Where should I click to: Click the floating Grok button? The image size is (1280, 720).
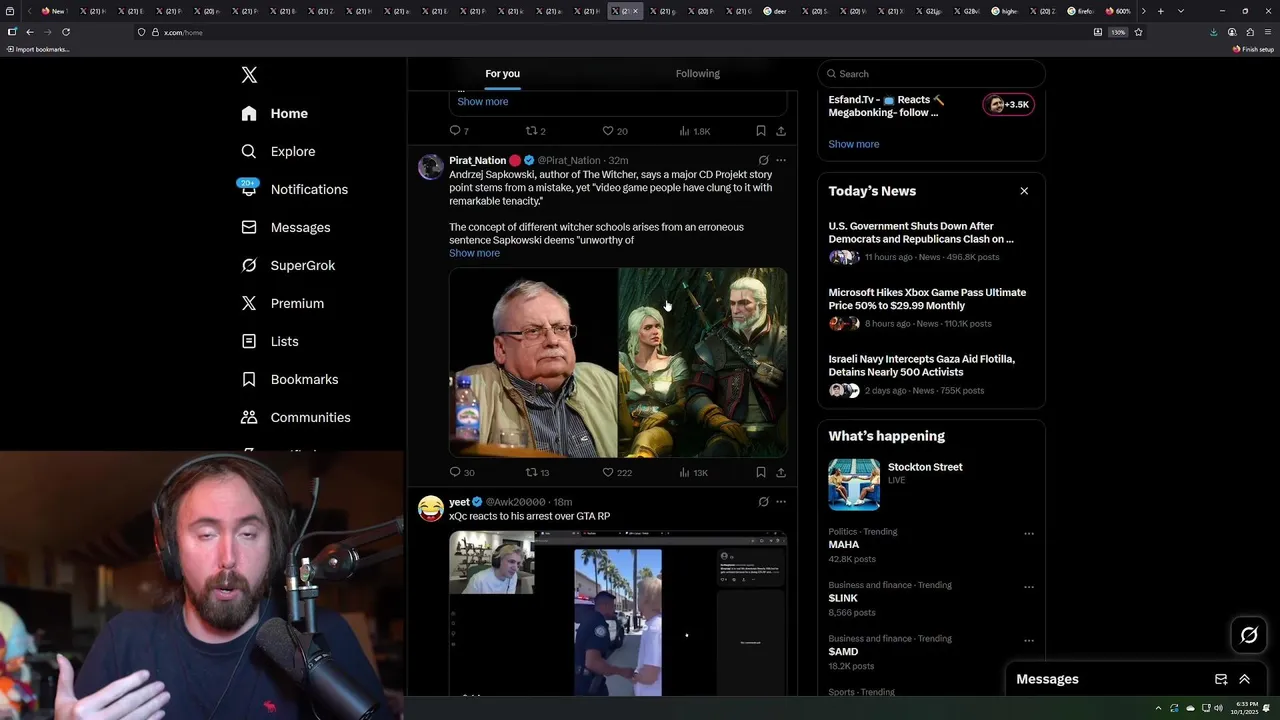pos(1249,635)
